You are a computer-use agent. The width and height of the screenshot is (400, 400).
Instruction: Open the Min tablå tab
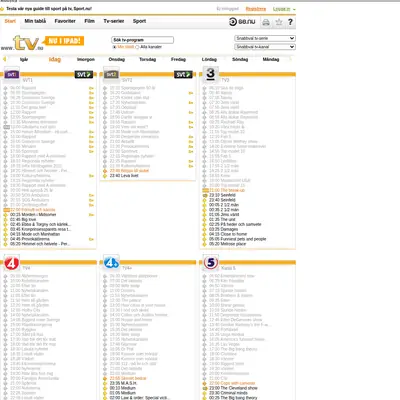pos(35,21)
